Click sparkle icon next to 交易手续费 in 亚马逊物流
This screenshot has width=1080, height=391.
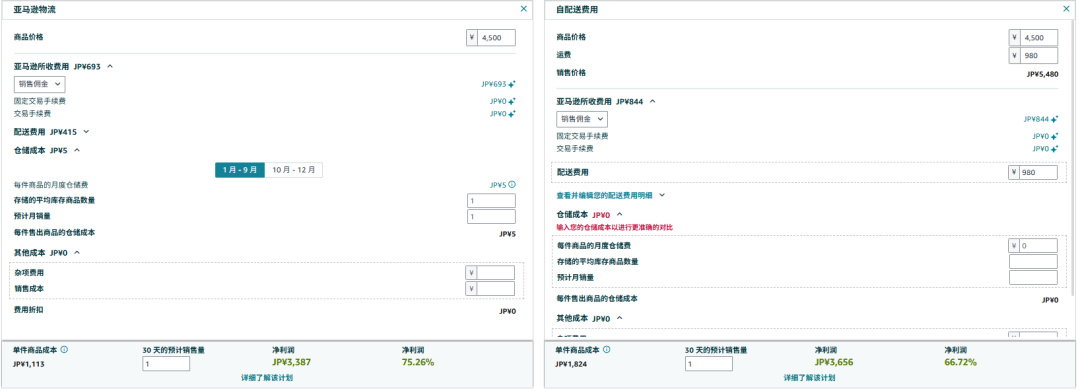click(512, 114)
